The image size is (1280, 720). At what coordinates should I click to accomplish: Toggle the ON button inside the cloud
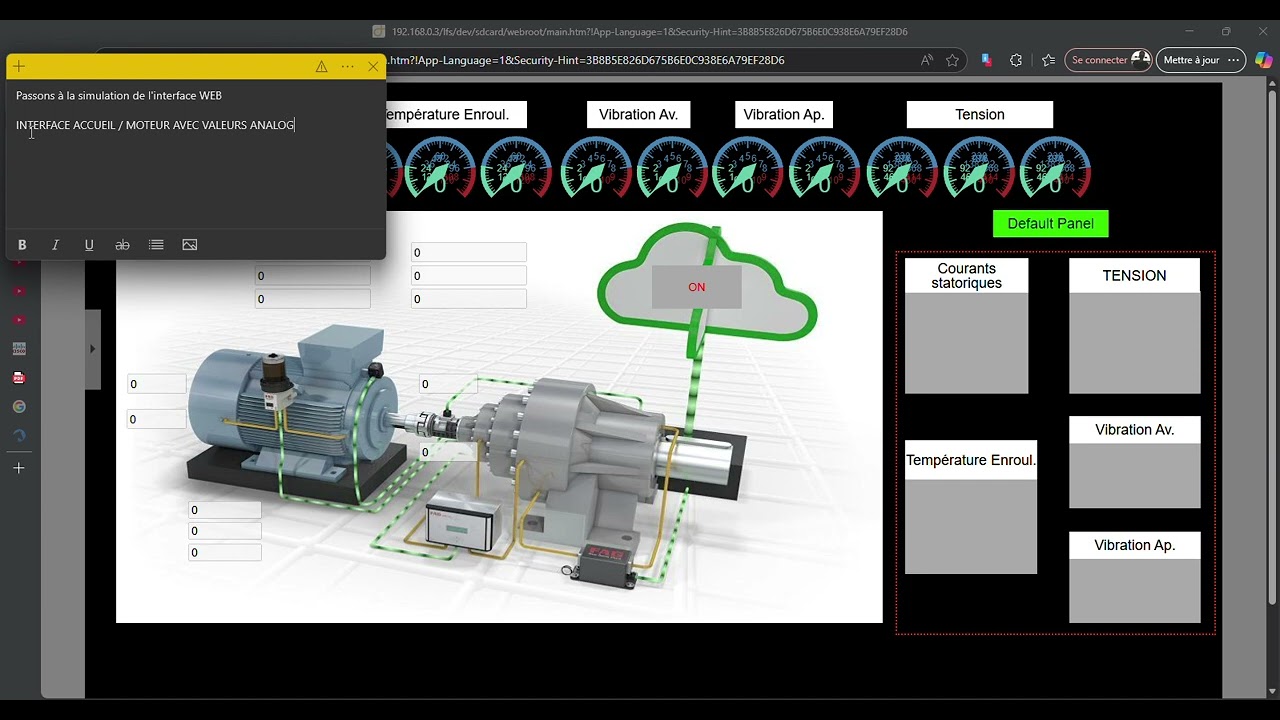[697, 287]
